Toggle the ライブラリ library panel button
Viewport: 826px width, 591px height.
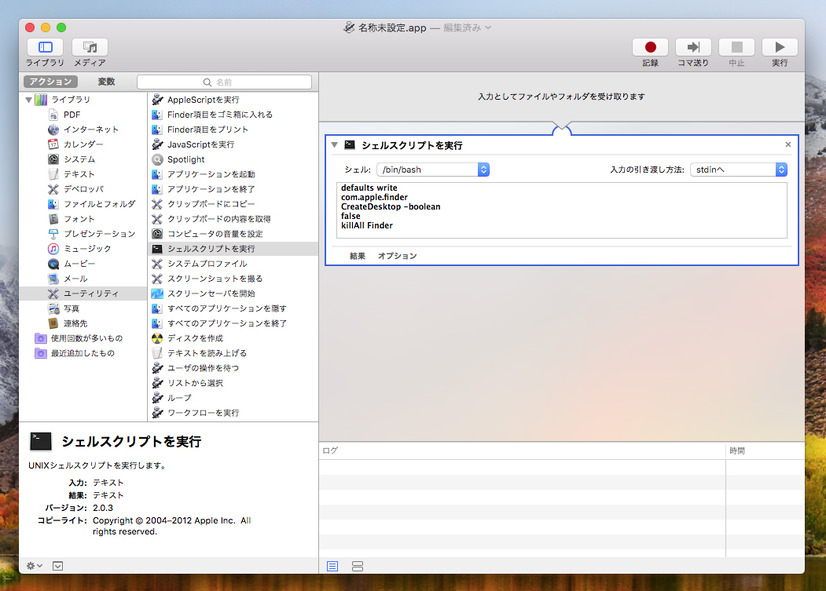point(45,47)
